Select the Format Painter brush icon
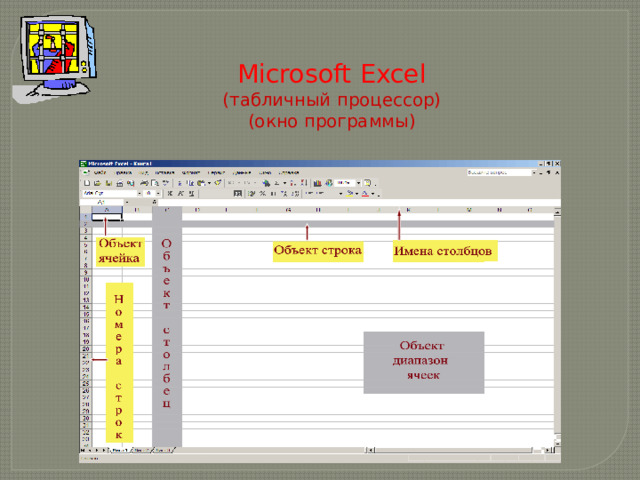 [218, 183]
